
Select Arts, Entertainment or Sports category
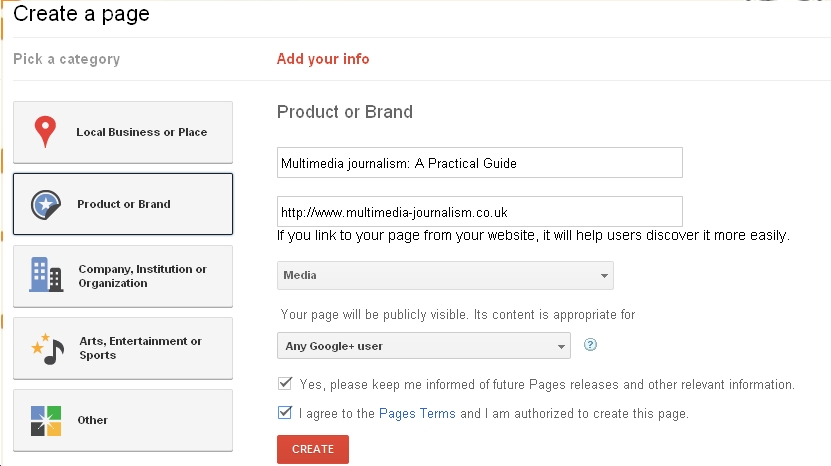coord(139,348)
